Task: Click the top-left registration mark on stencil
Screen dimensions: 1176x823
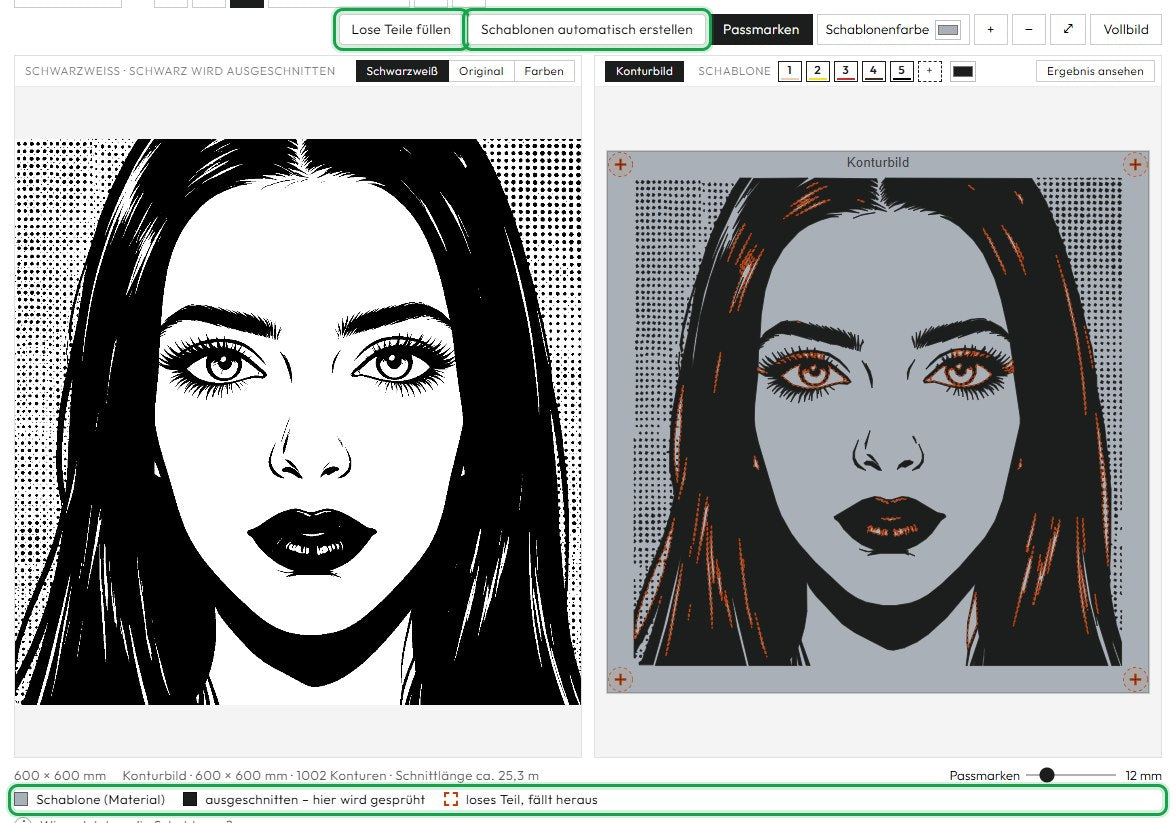Action: click(620, 164)
